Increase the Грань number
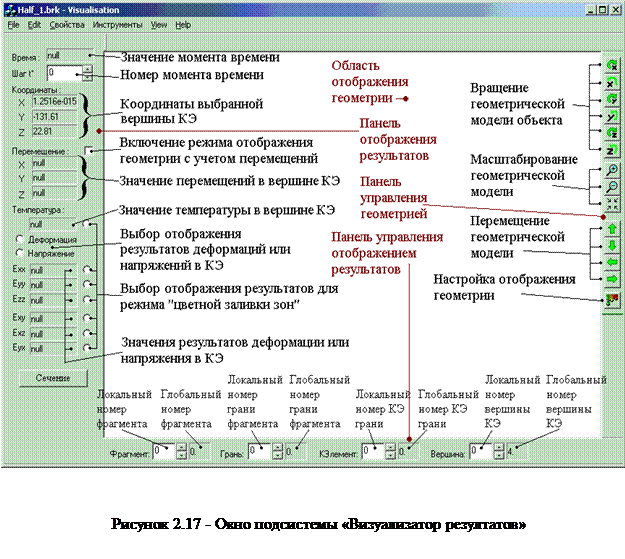 pyautogui.click(x=277, y=447)
